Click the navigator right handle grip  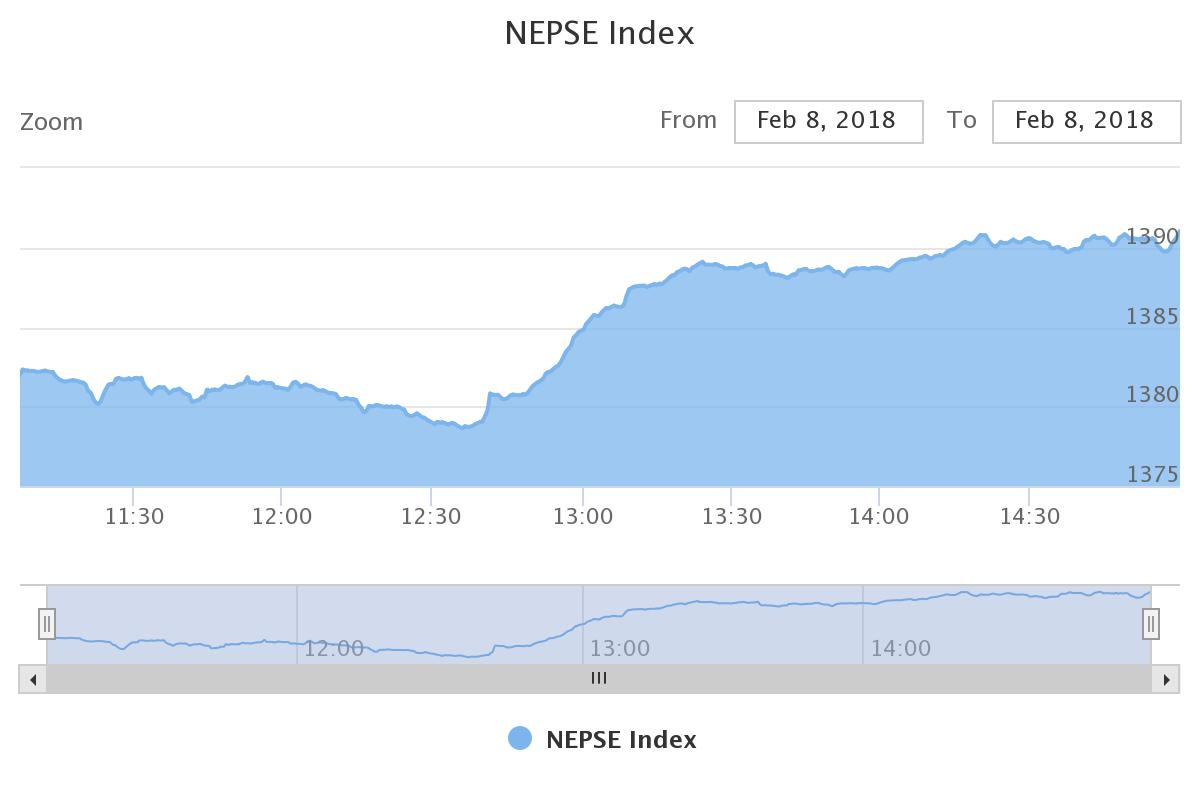pyautogui.click(x=1151, y=625)
